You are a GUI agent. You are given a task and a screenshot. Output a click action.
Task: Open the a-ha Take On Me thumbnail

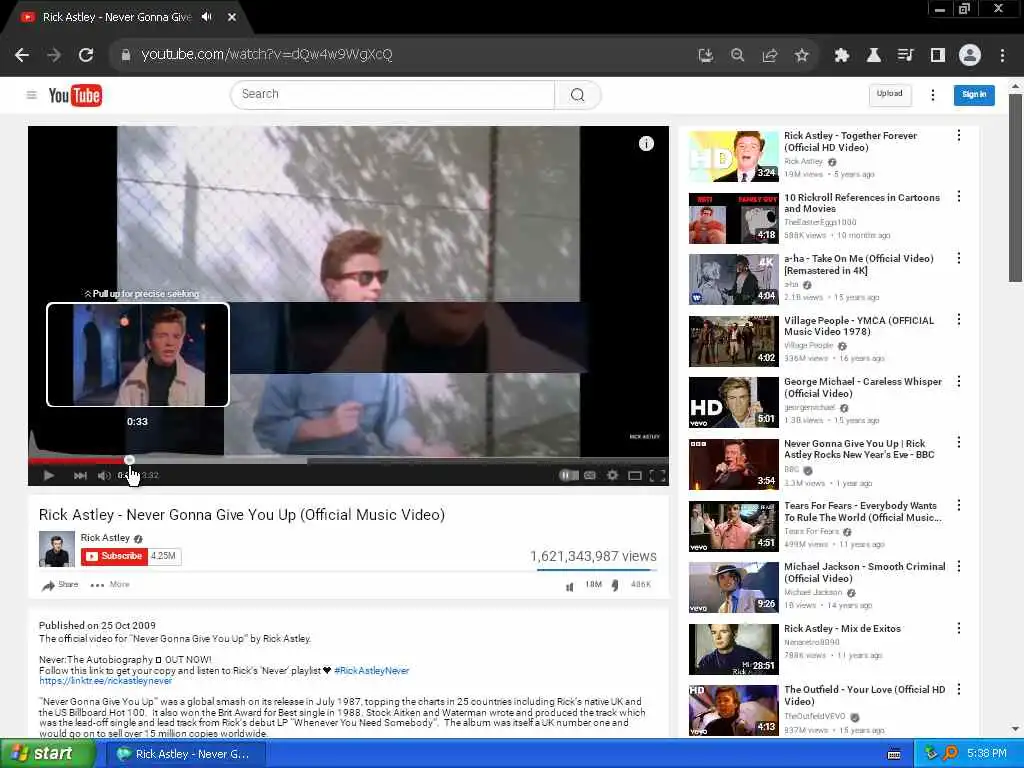click(x=733, y=280)
